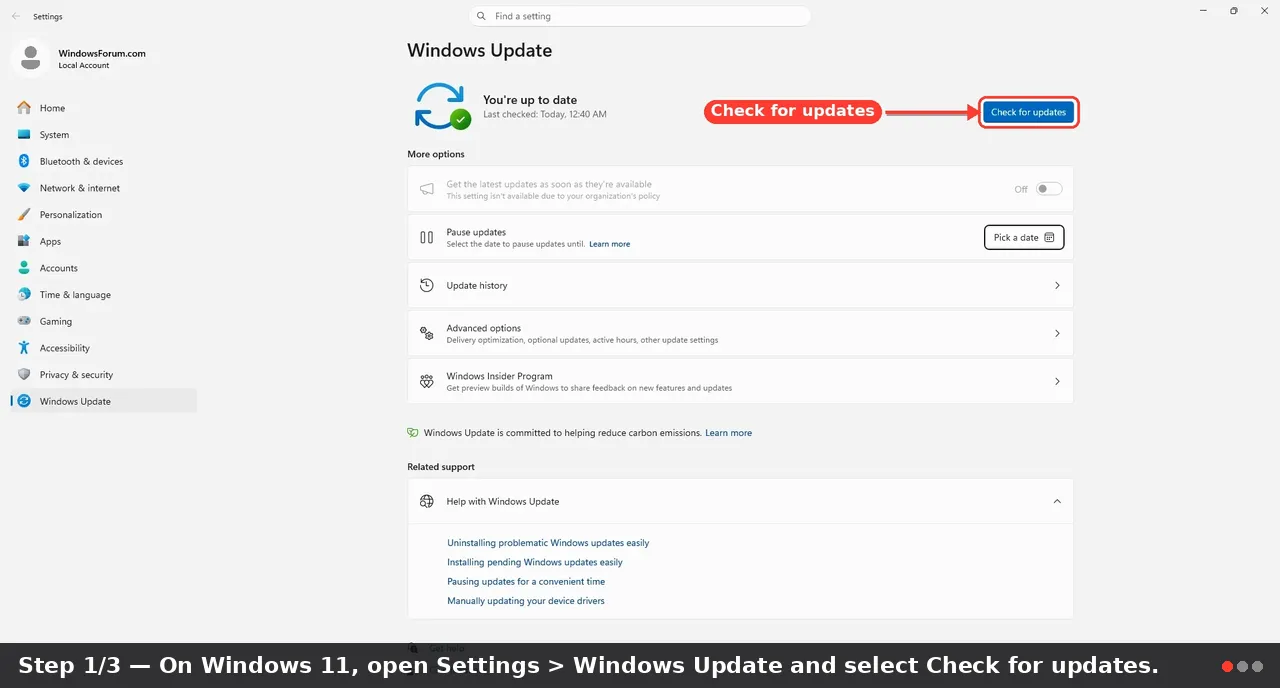Image resolution: width=1280 pixels, height=688 pixels.
Task: Toggle get latest updates switch
Action: pos(1049,189)
